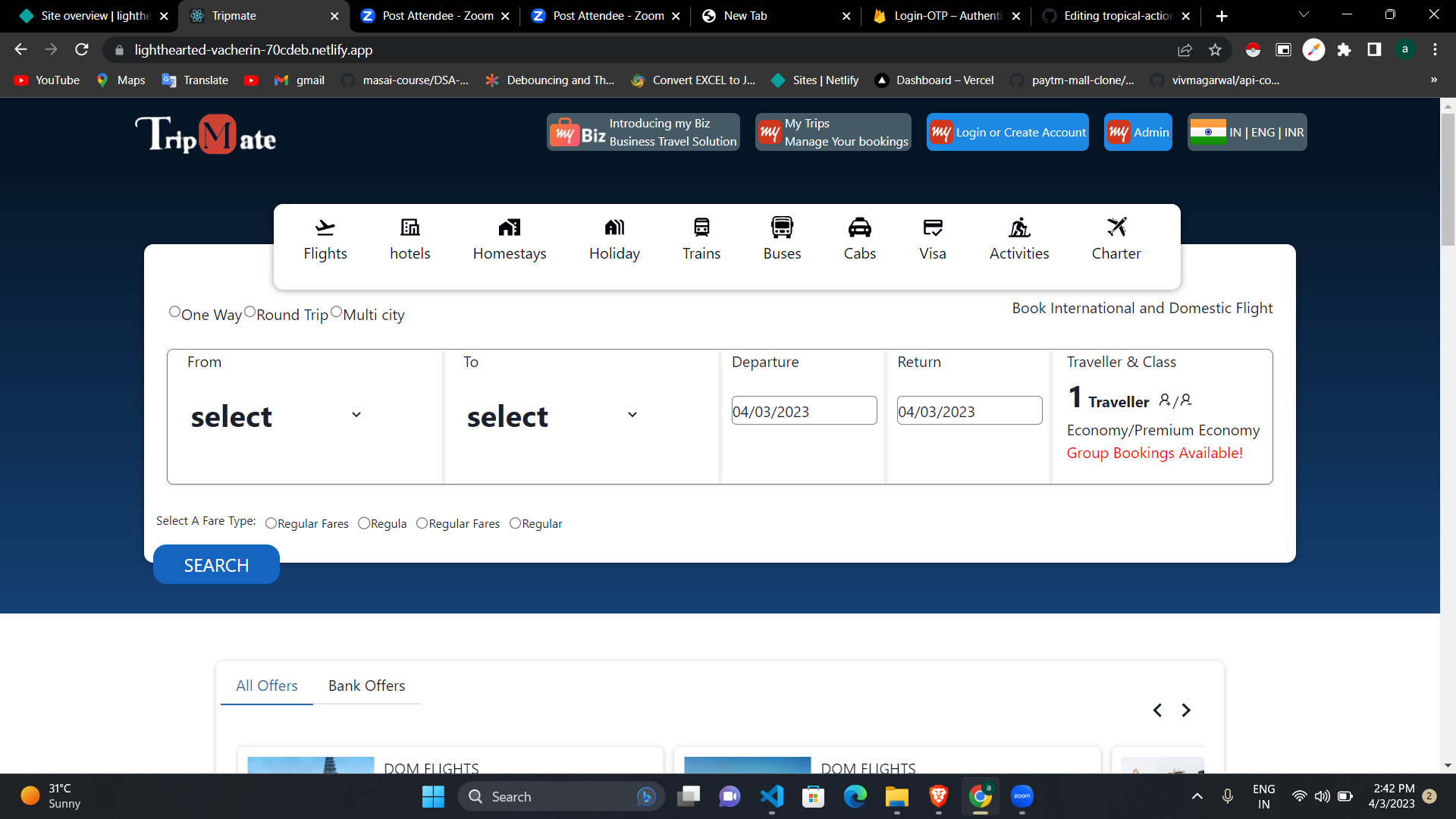Image resolution: width=1456 pixels, height=819 pixels.
Task: Select the Charter icon
Action: (x=1116, y=237)
